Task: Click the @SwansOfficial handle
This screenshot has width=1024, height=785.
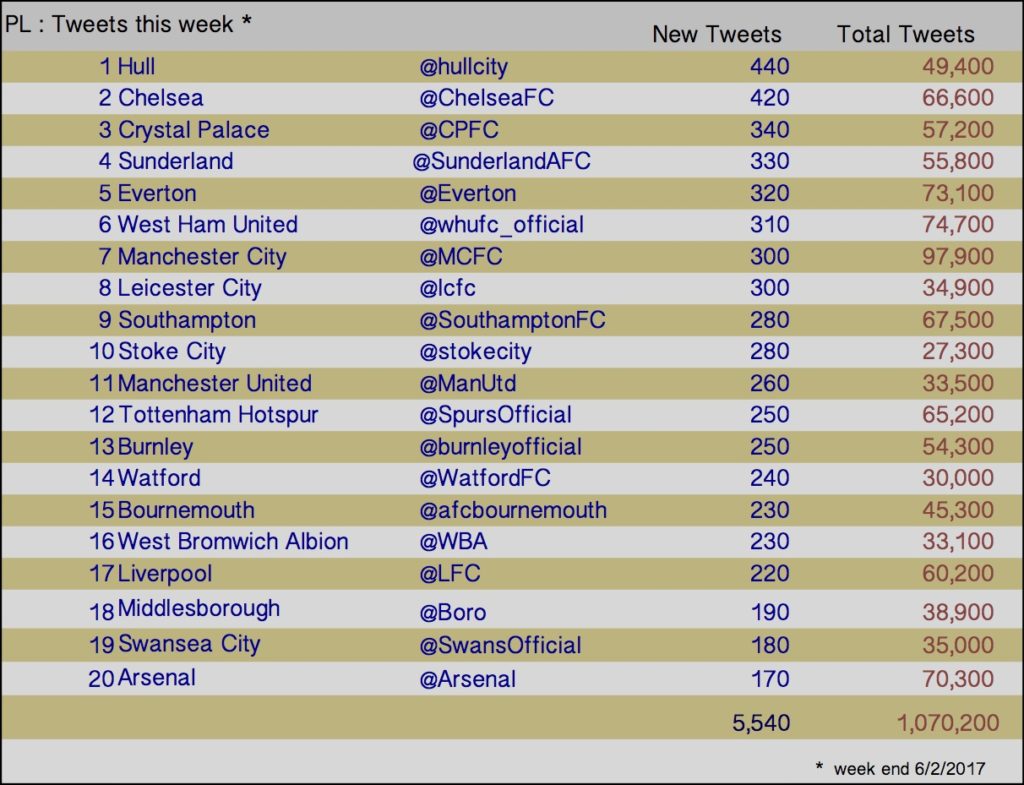Action: (x=500, y=645)
